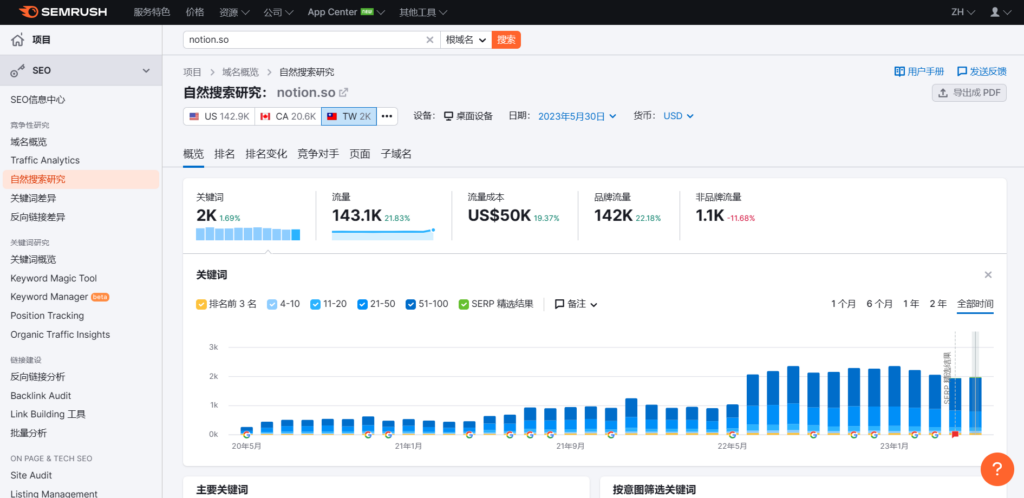Switch to the 排名 tab
The height and width of the screenshot is (498, 1024).
[x=225, y=154]
